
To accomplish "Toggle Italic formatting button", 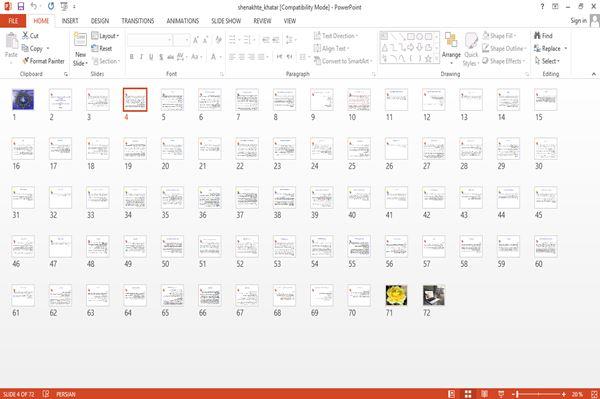I will (x=141, y=57).
